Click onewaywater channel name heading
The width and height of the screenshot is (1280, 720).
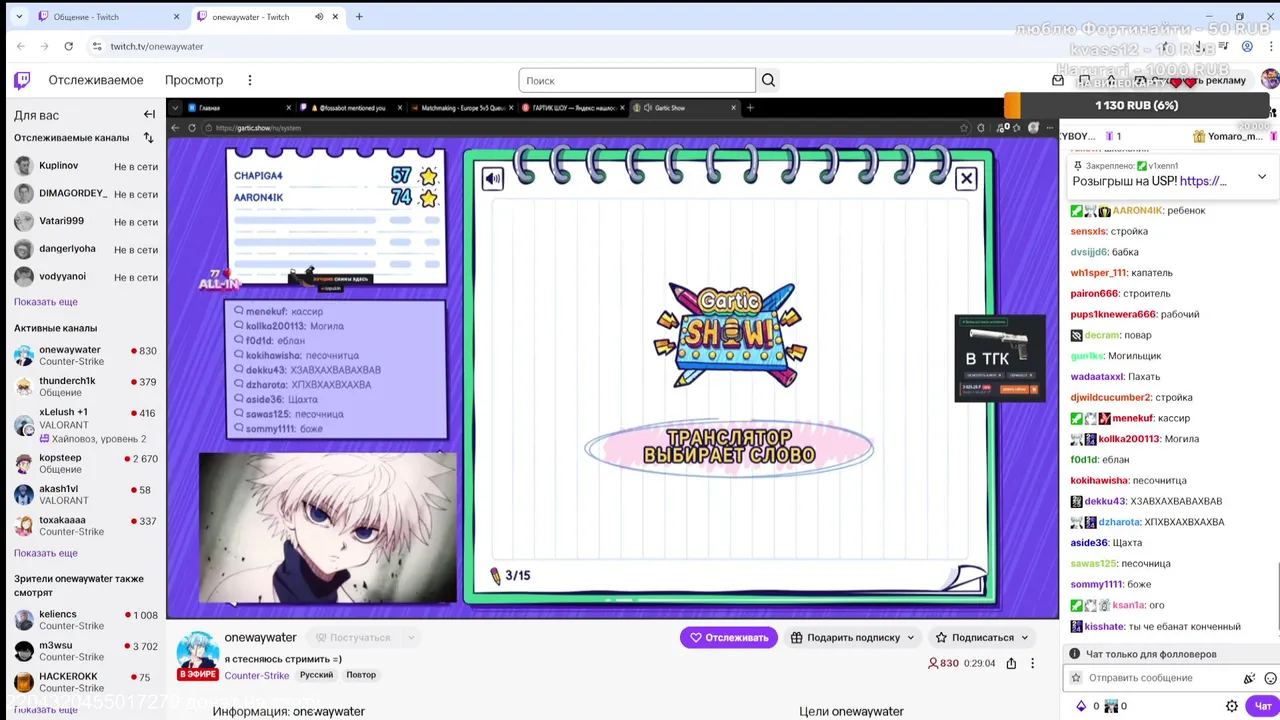261,637
